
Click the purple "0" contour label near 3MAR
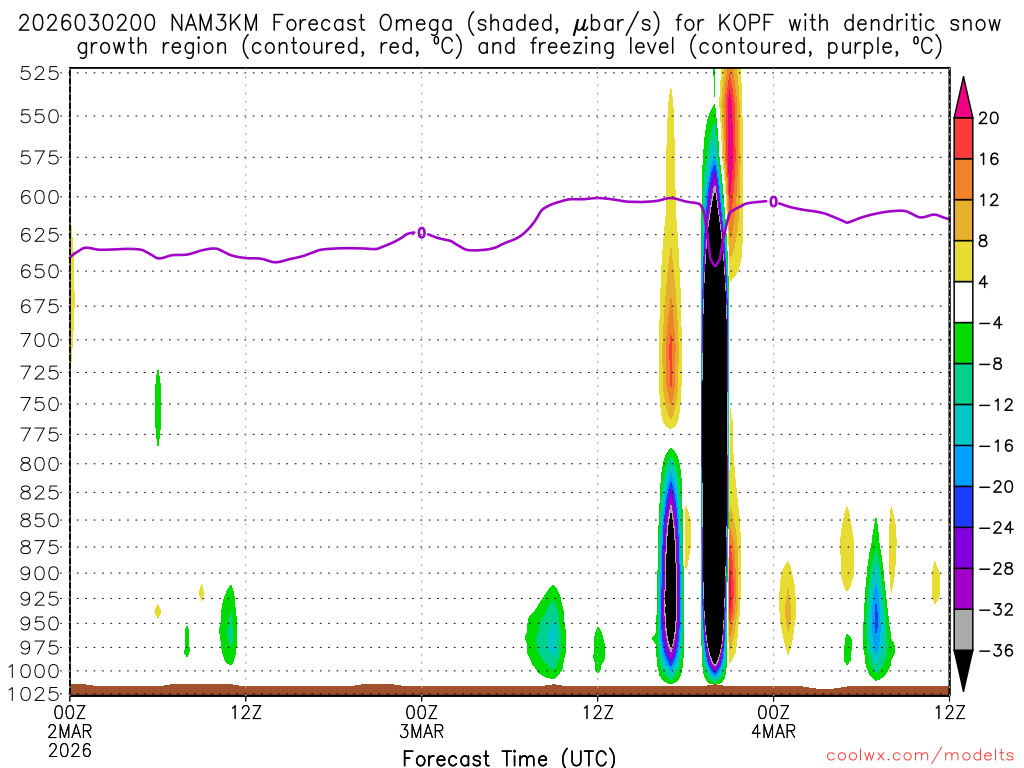[422, 232]
